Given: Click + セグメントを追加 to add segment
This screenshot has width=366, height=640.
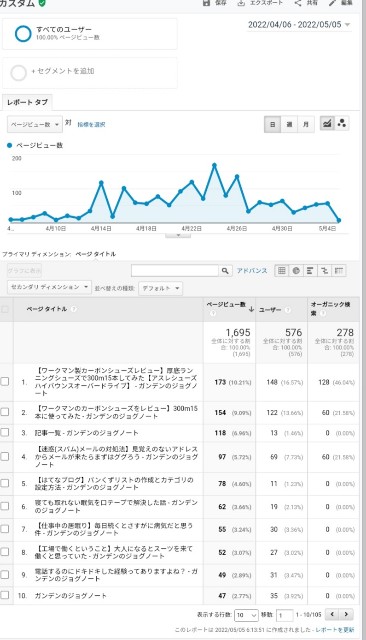Looking at the screenshot, I should pos(90,73).
